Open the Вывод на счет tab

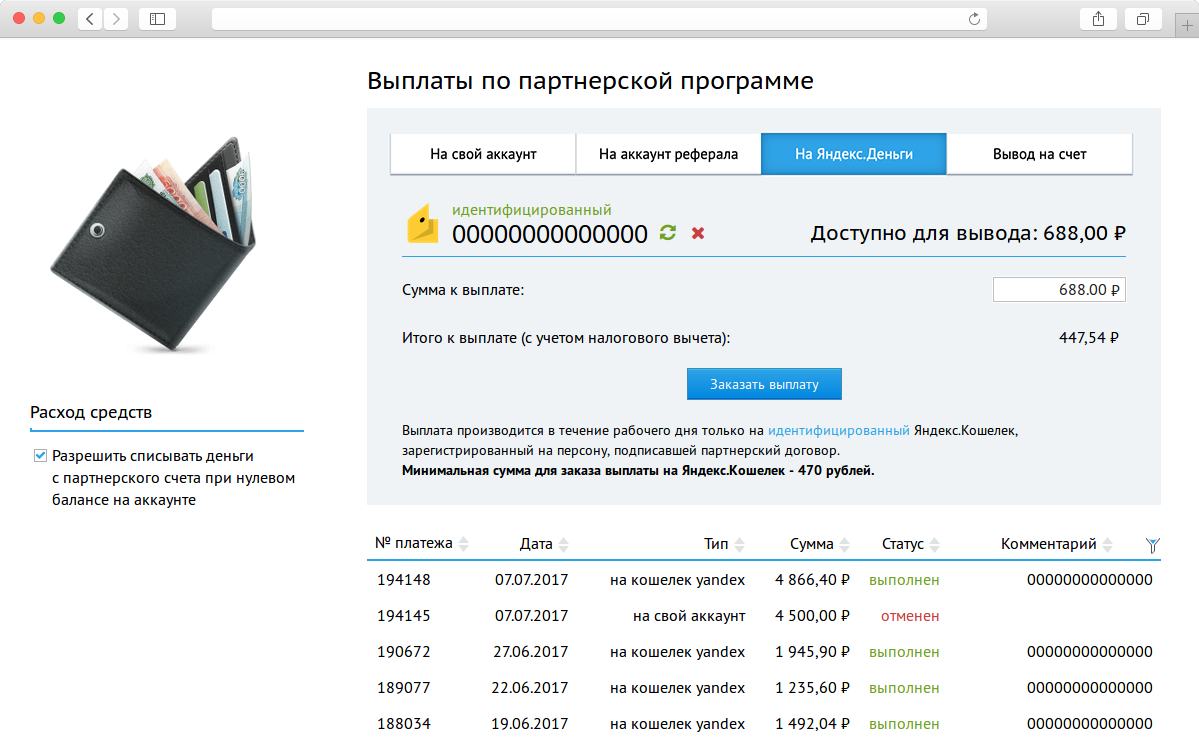point(1039,154)
